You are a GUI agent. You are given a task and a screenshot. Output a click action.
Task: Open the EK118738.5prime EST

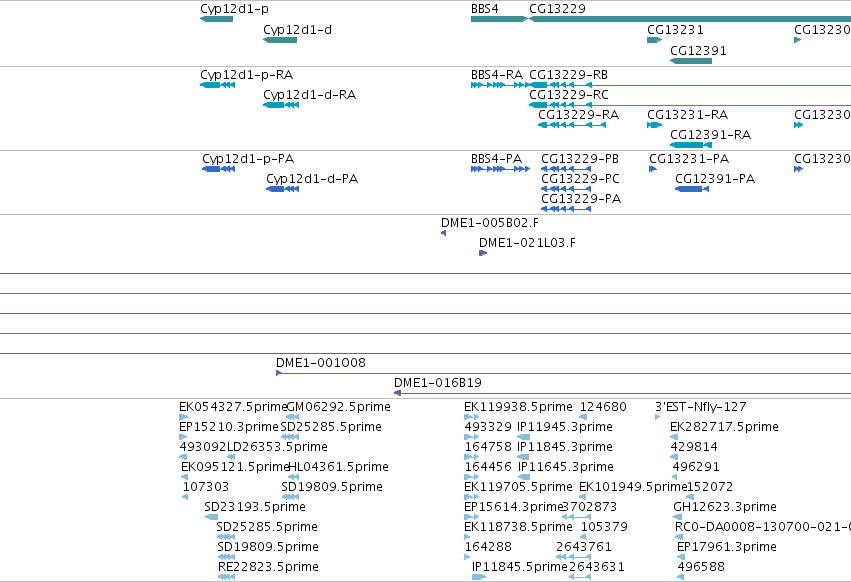click(468, 537)
